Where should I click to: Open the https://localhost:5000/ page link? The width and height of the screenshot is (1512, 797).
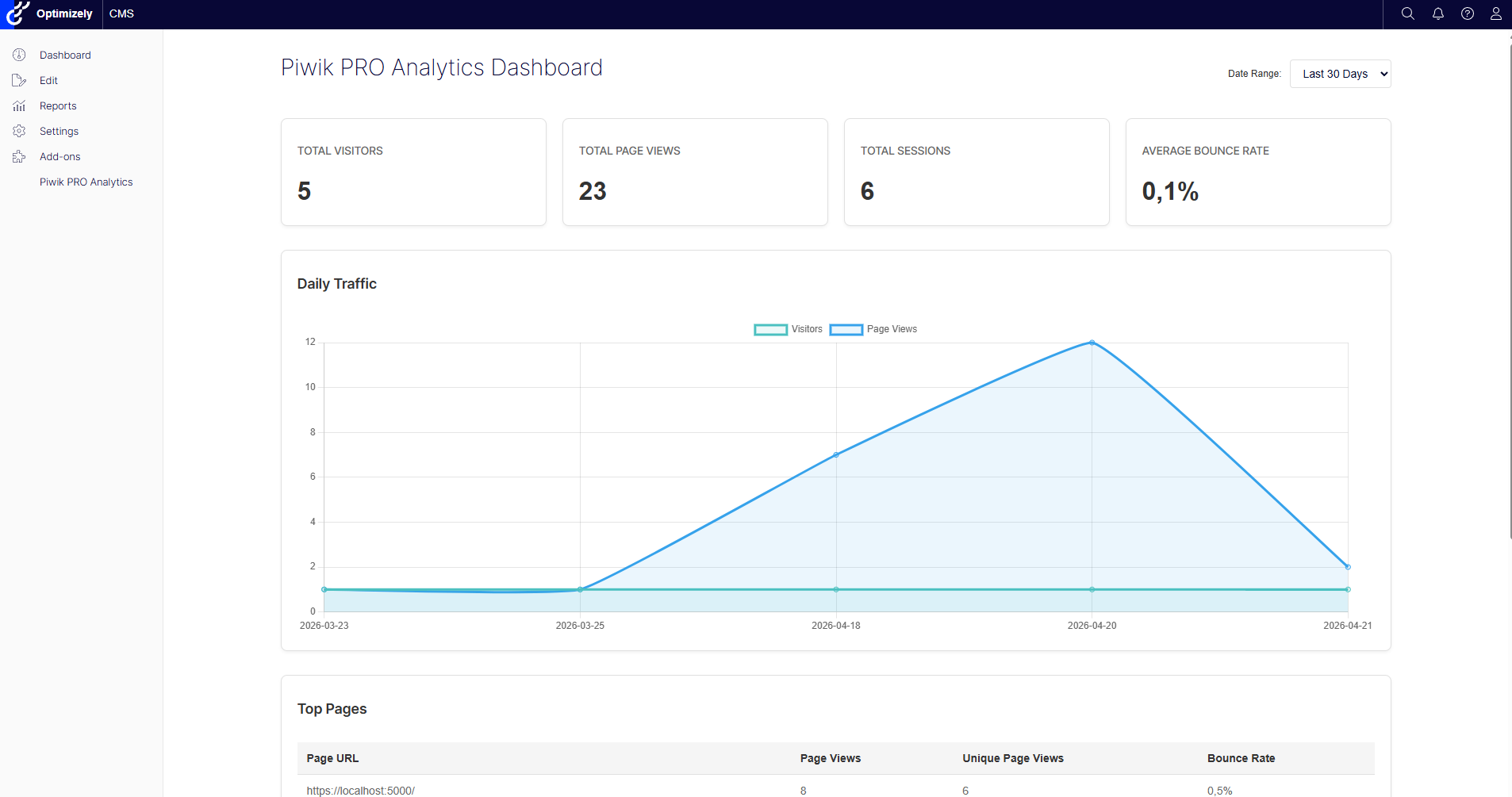(x=361, y=791)
